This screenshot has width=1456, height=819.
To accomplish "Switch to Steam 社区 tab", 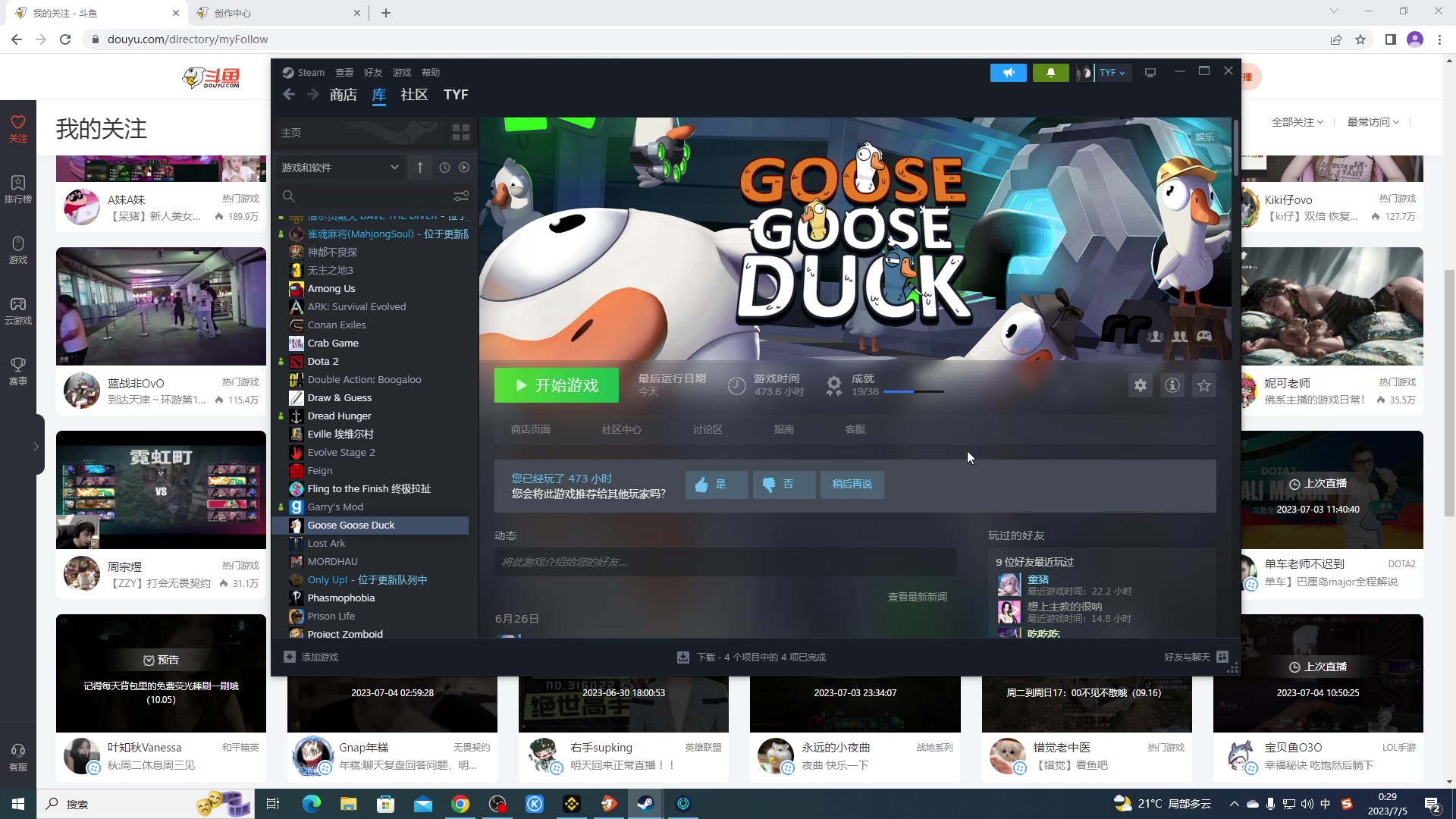I will [x=414, y=95].
